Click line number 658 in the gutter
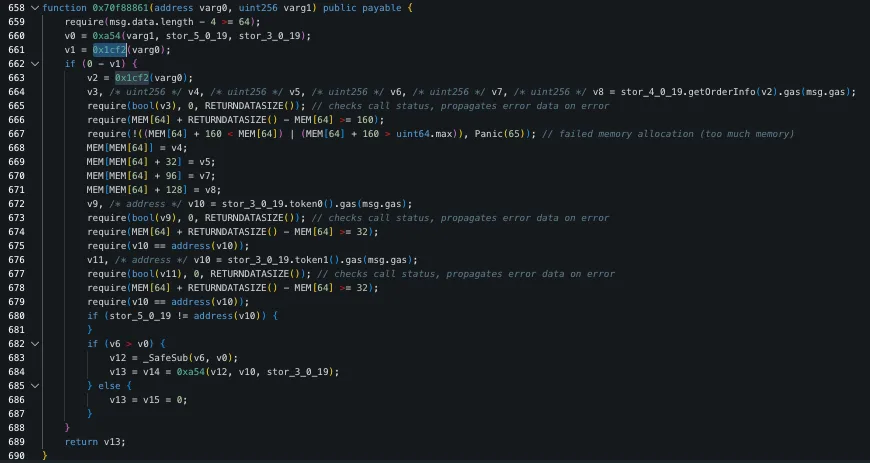The height and width of the screenshot is (463, 870). click(16, 8)
